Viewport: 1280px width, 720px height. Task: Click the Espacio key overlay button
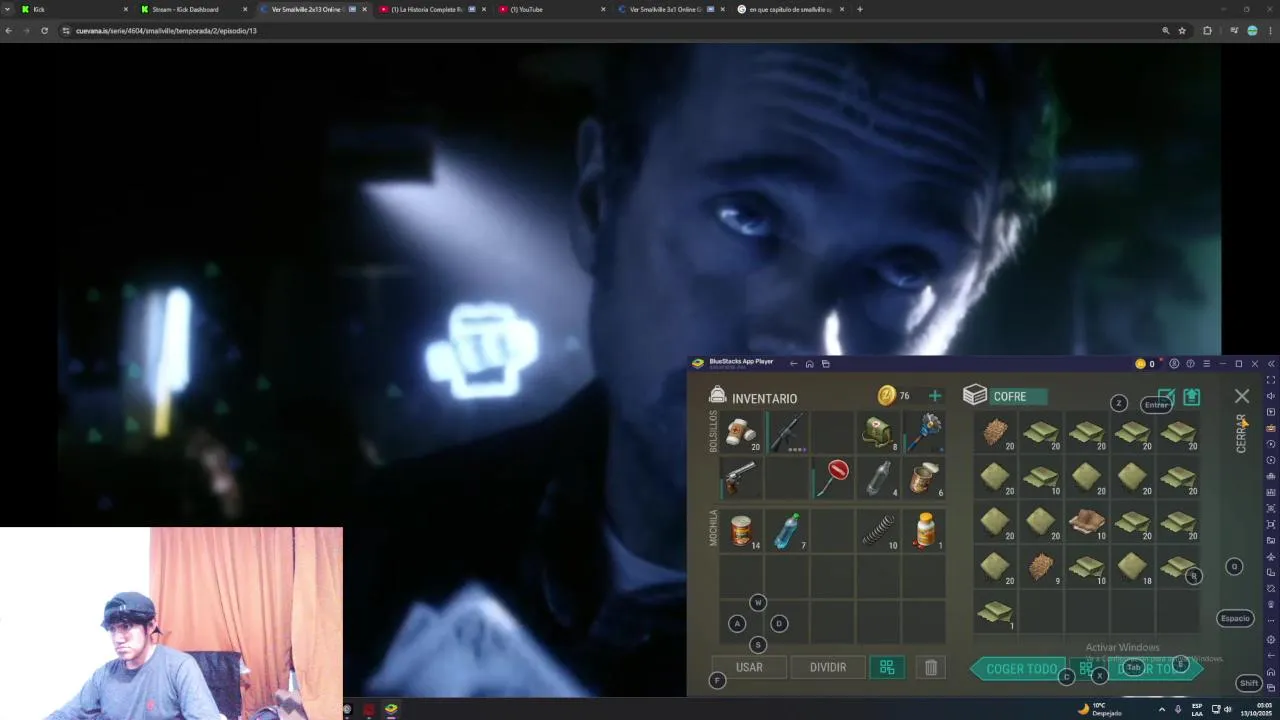click(x=1235, y=618)
